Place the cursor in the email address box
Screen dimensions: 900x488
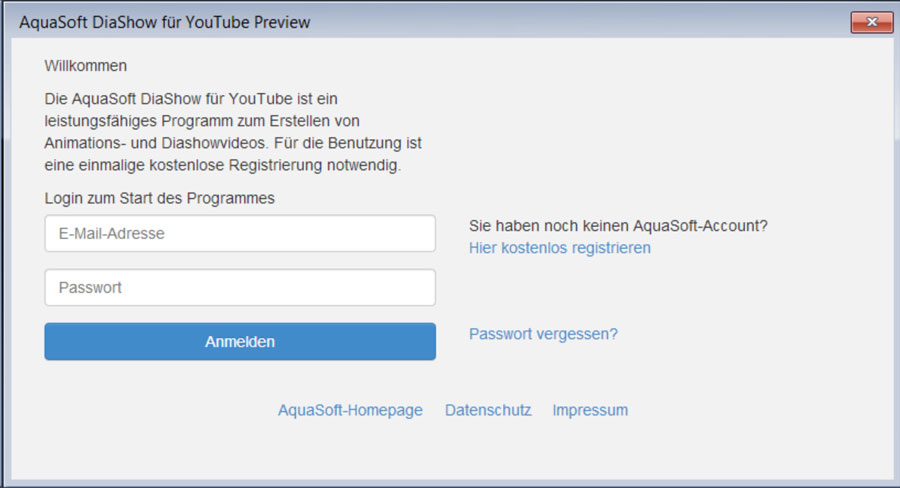(240, 234)
